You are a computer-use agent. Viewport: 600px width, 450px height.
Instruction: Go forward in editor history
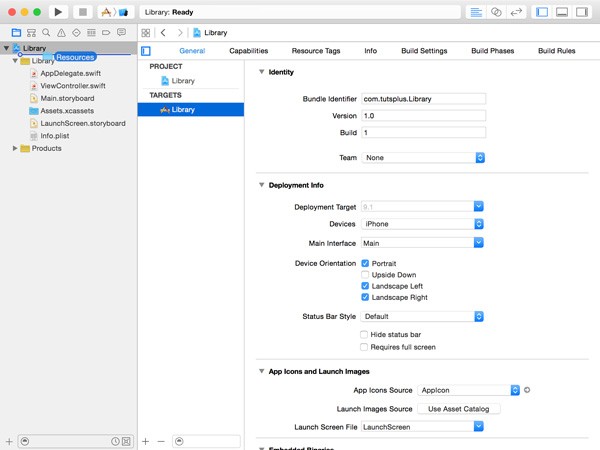[180, 33]
